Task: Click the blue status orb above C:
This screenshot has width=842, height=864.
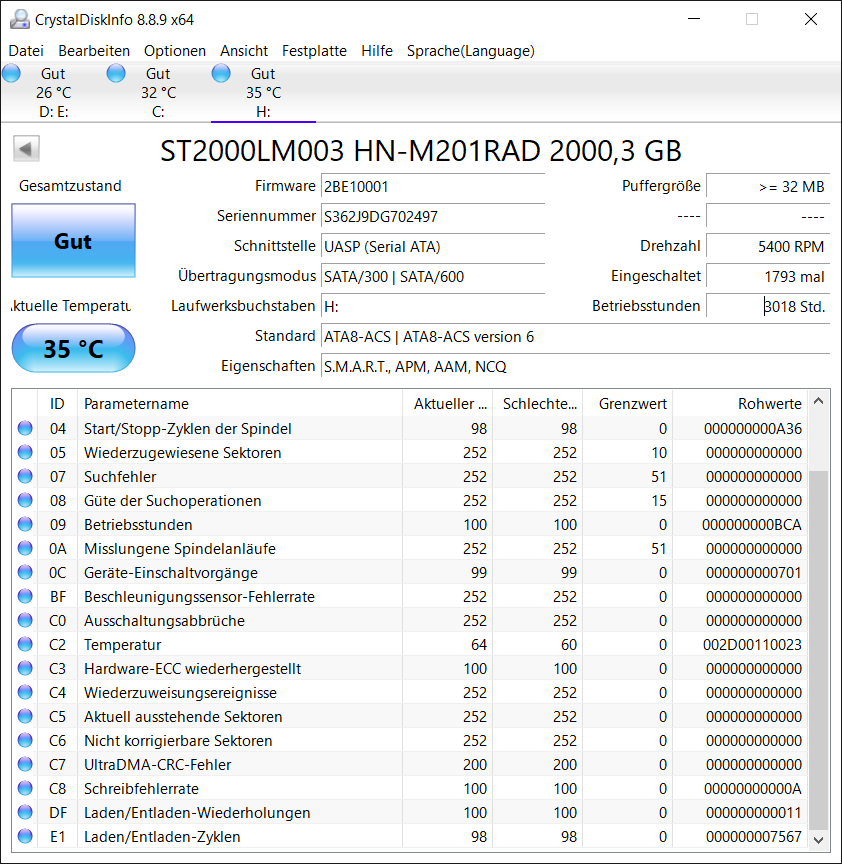Action: click(x=116, y=73)
